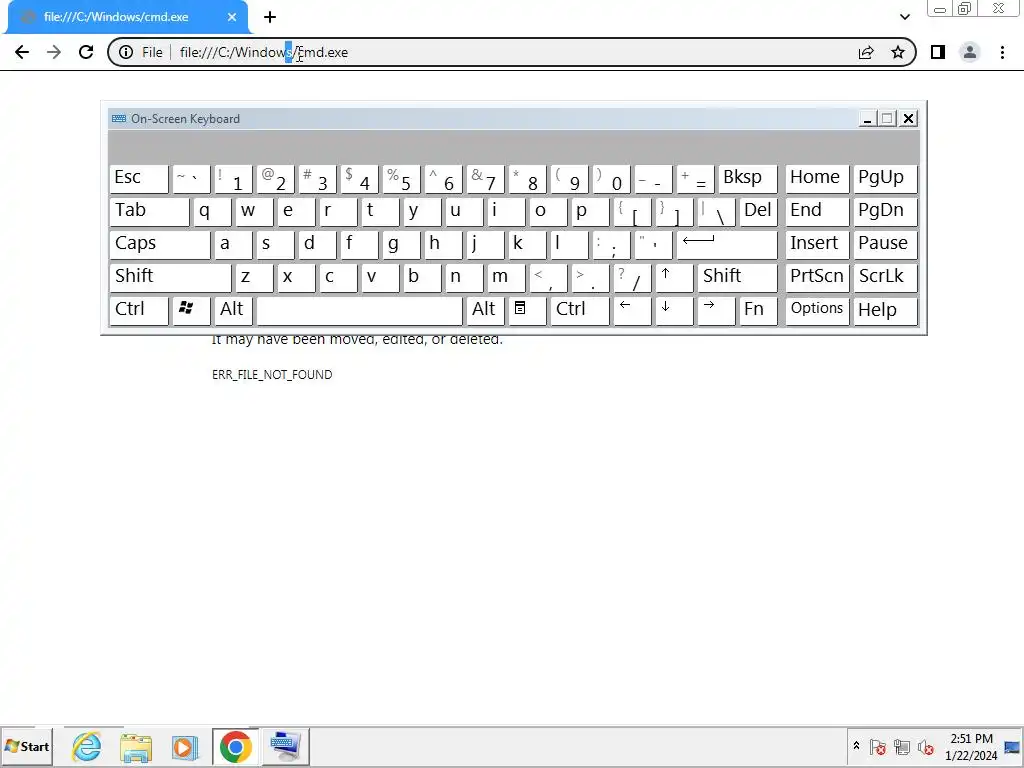This screenshot has width=1024, height=768.
Task: Click the profile avatar icon
Action: (x=970, y=52)
